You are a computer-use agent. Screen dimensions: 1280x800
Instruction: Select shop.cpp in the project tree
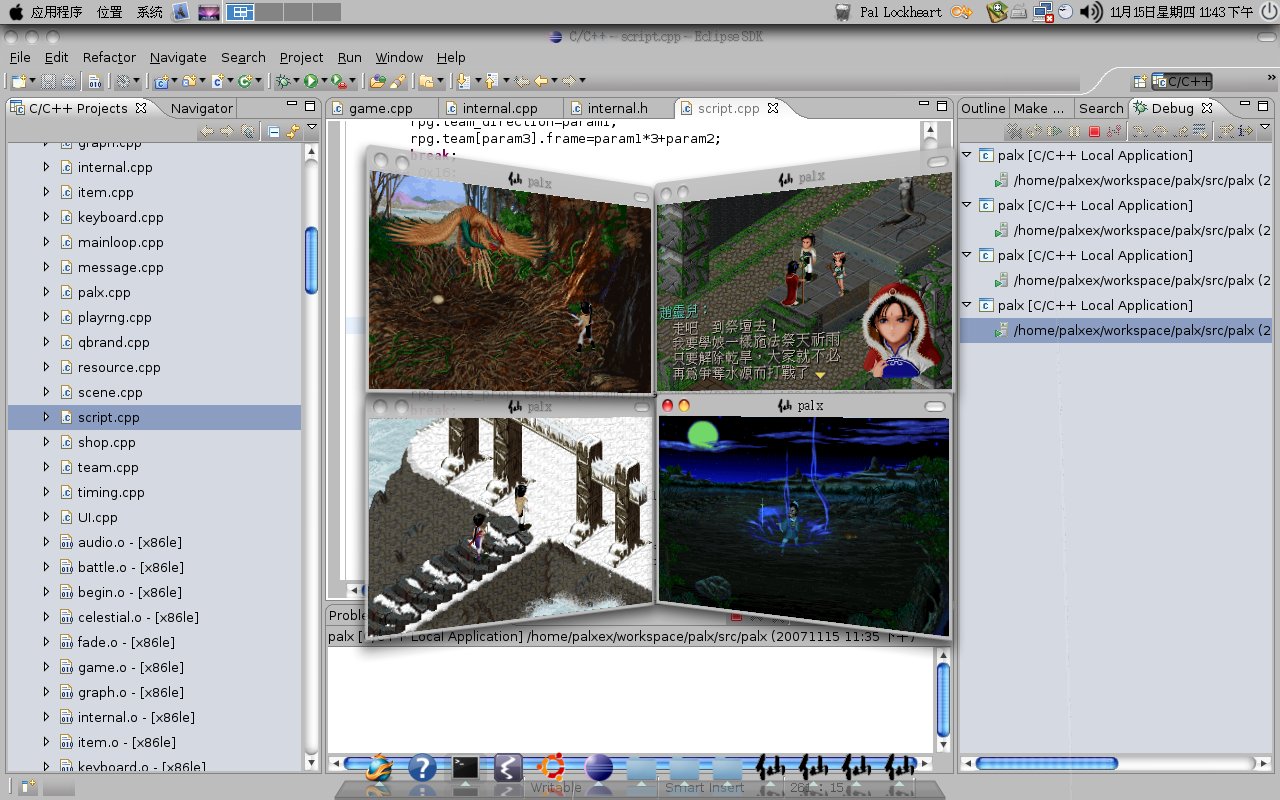[106, 442]
